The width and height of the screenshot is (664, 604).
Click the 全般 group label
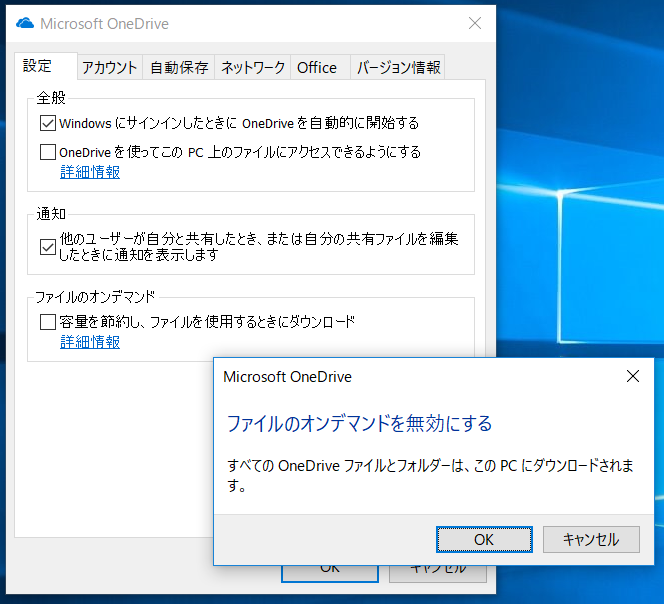click(x=51, y=98)
